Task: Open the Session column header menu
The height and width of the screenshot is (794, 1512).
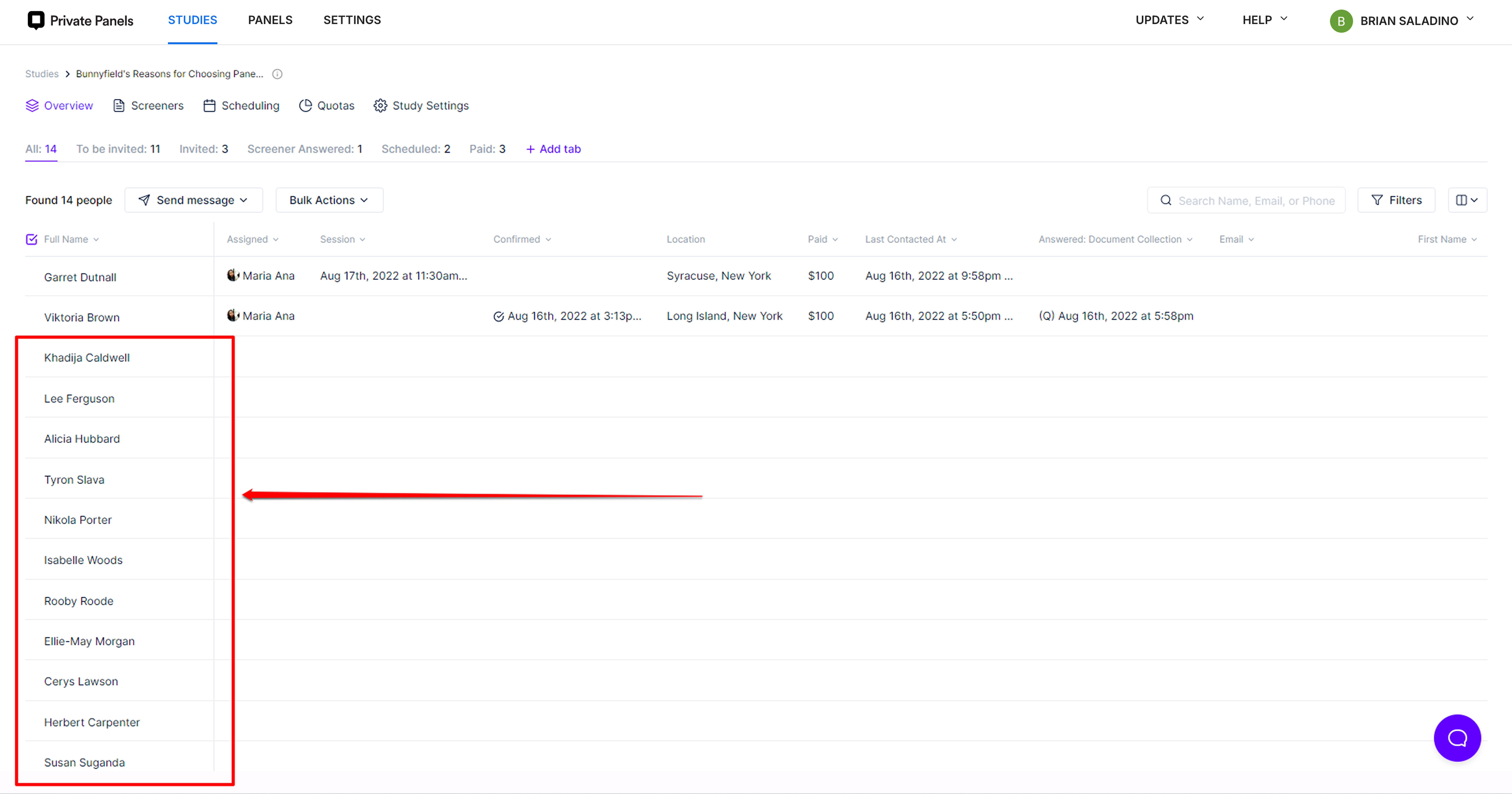Action: point(343,239)
